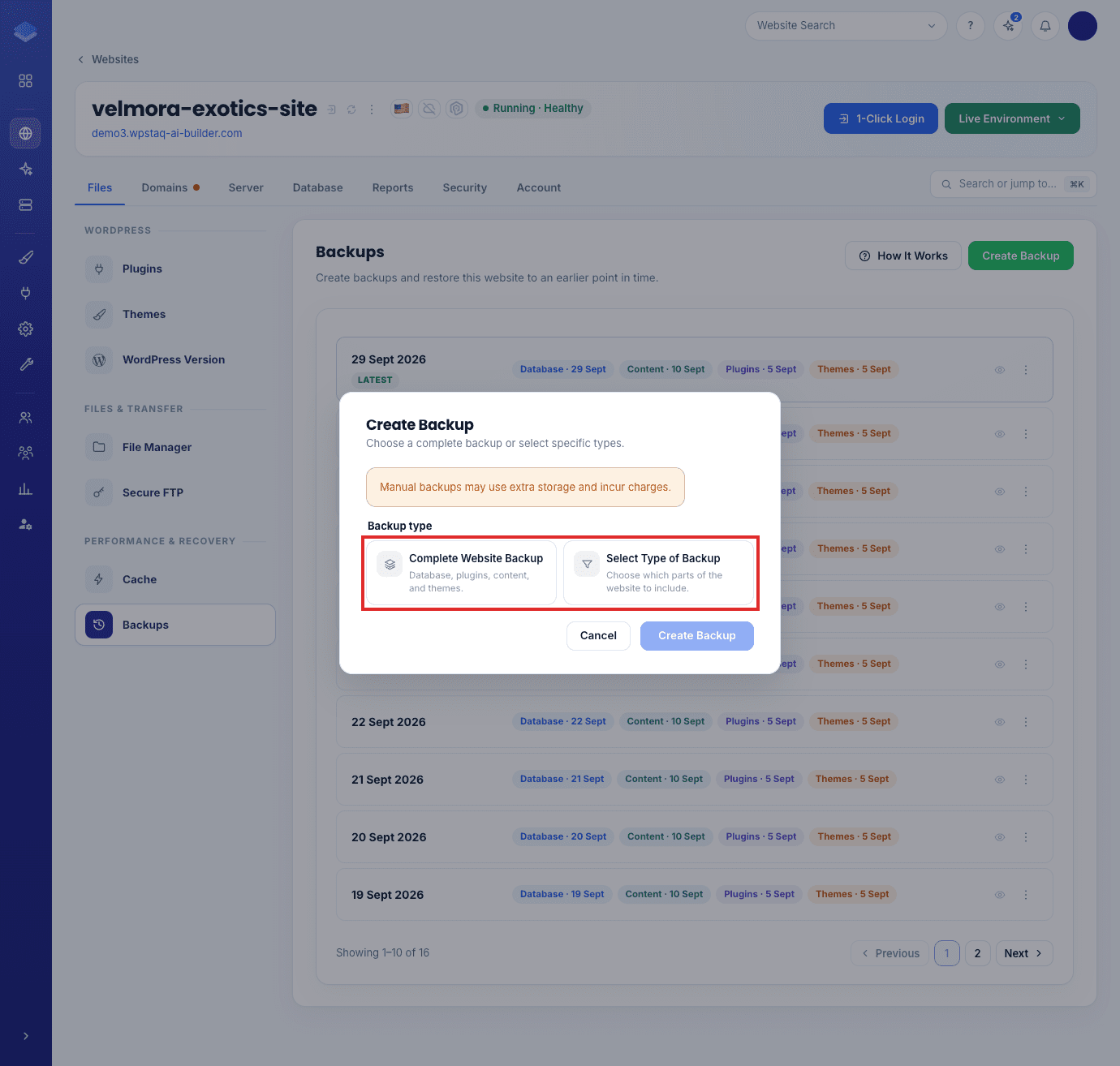Click the How It Works button
This screenshot has height=1066, width=1120.
click(903, 256)
